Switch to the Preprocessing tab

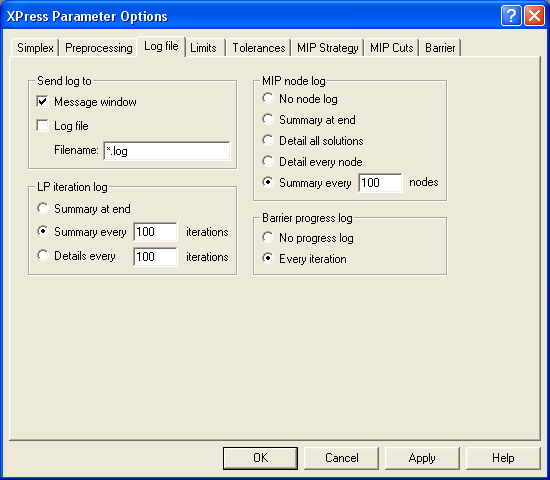click(99, 48)
